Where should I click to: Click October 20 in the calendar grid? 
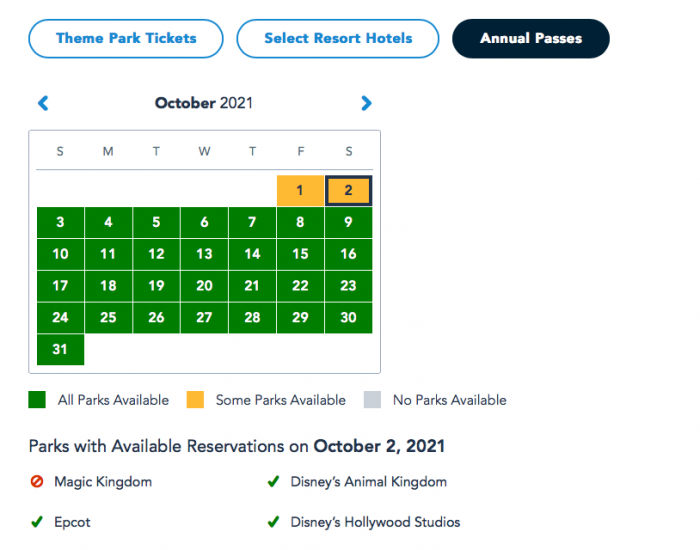pos(204,286)
